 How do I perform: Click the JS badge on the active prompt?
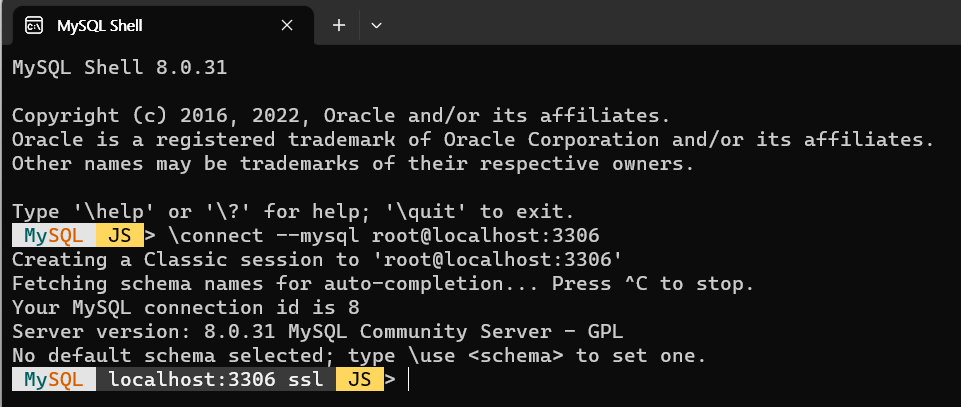(x=360, y=379)
